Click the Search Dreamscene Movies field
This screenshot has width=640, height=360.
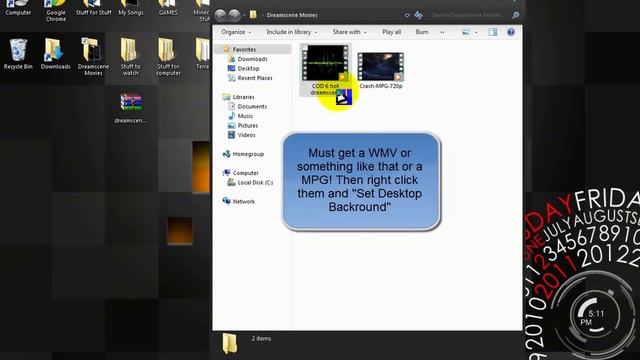[467, 15]
